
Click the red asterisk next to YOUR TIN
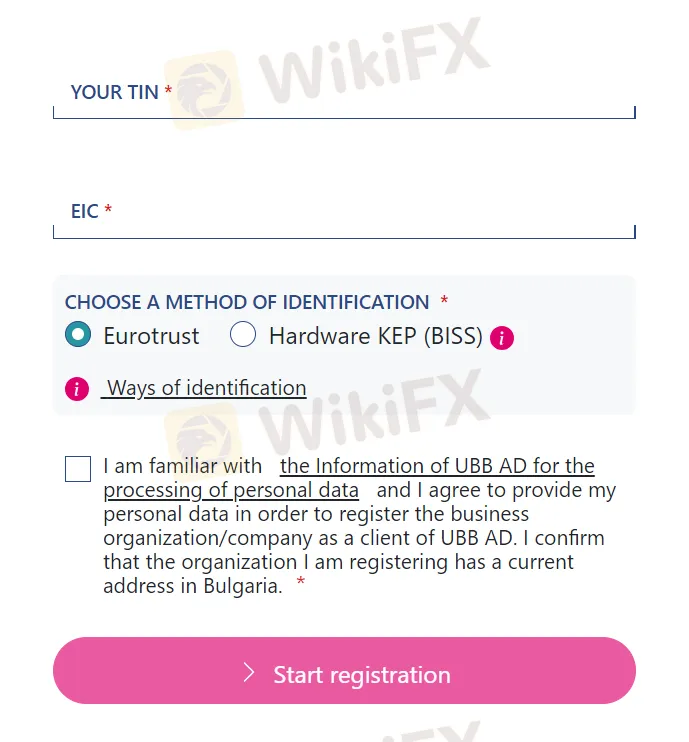pos(169,91)
